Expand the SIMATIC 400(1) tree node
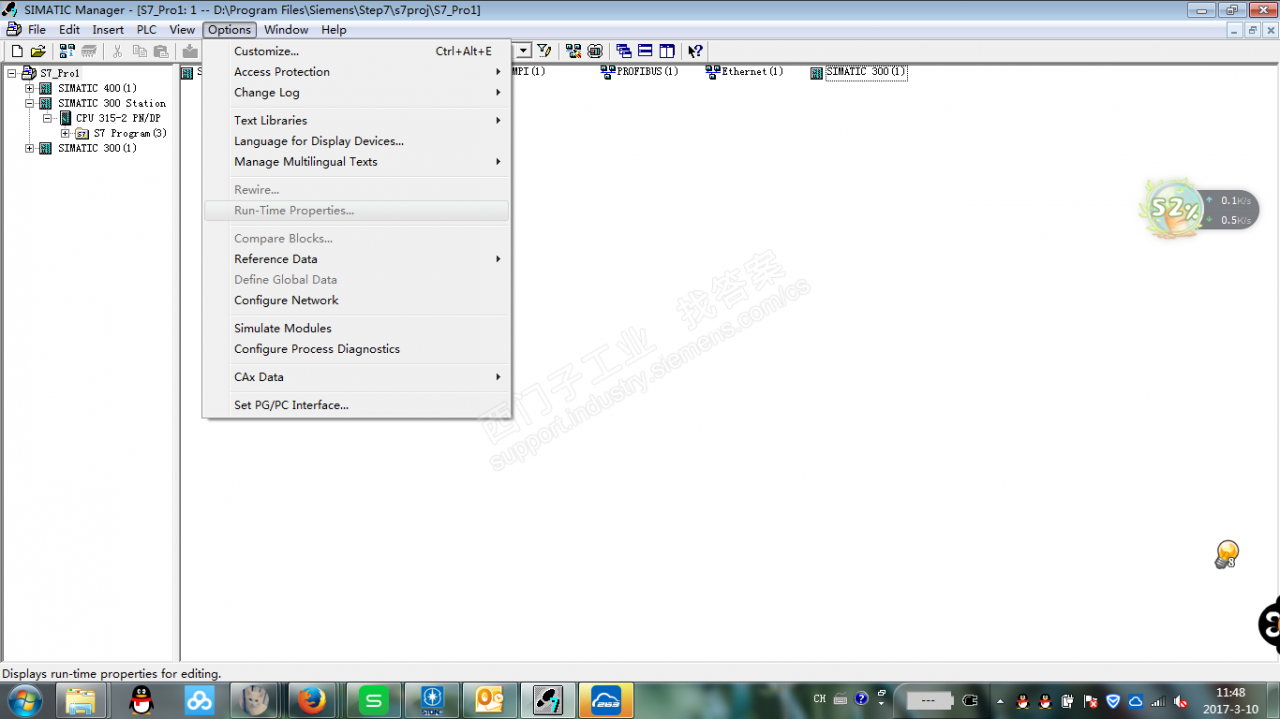Screen dimensions: 1280x719 point(30,88)
